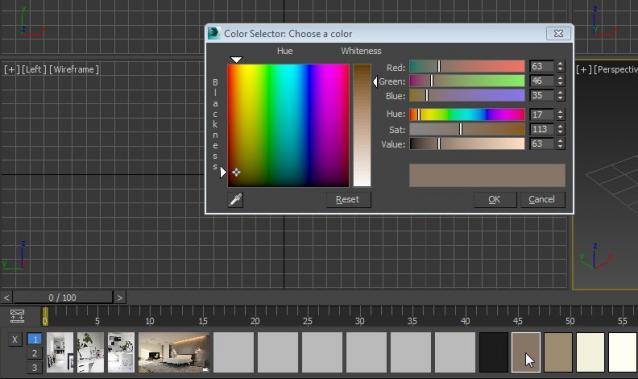The height and width of the screenshot is (379, 638).
Task: Go to next frame with right arrow
Action: coord(120,298)
